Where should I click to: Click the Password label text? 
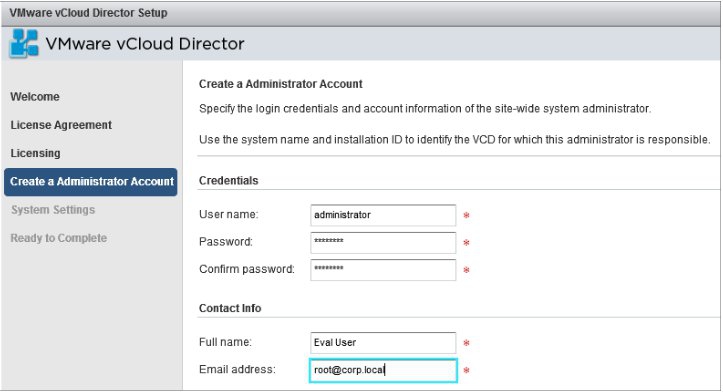click(226, 242)
